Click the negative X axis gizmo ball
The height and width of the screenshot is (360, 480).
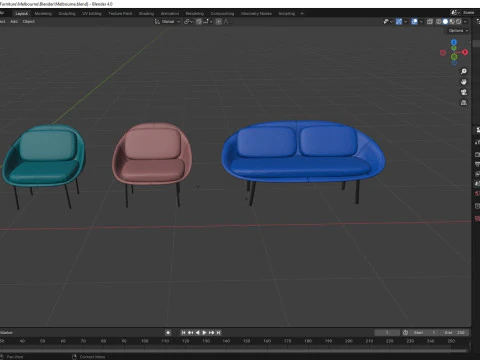coord(443,52)
